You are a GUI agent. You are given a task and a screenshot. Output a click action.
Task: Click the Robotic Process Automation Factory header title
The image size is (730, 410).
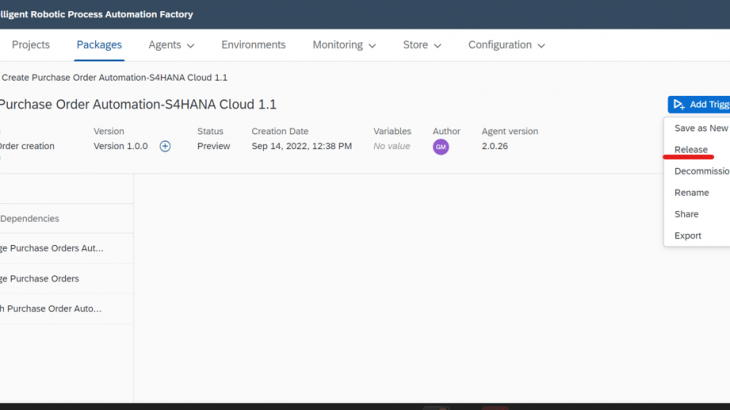(96, 14)
